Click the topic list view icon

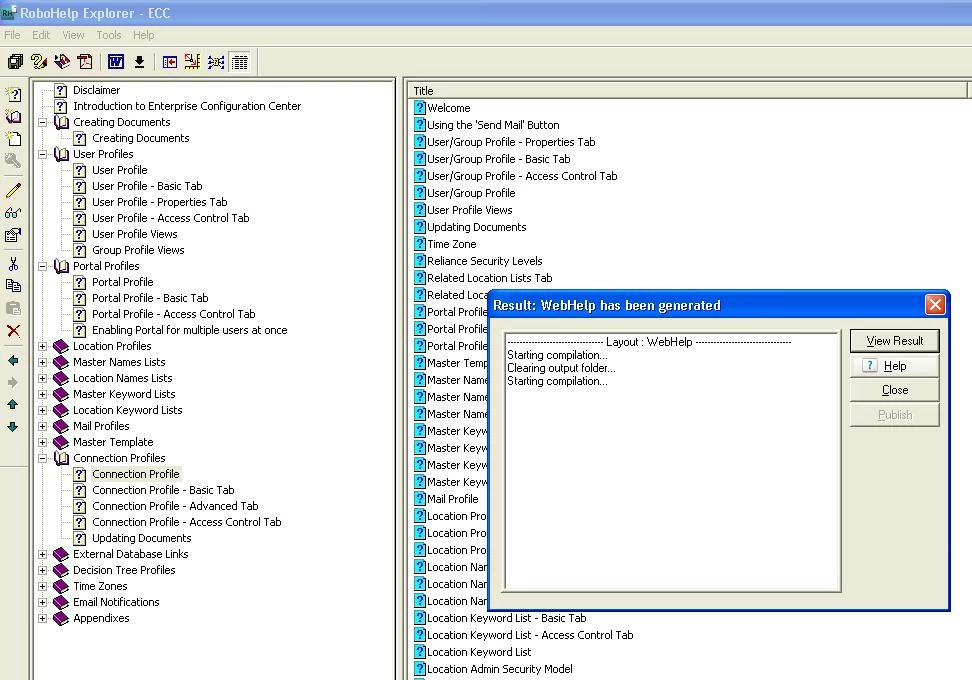coord(239,62)
